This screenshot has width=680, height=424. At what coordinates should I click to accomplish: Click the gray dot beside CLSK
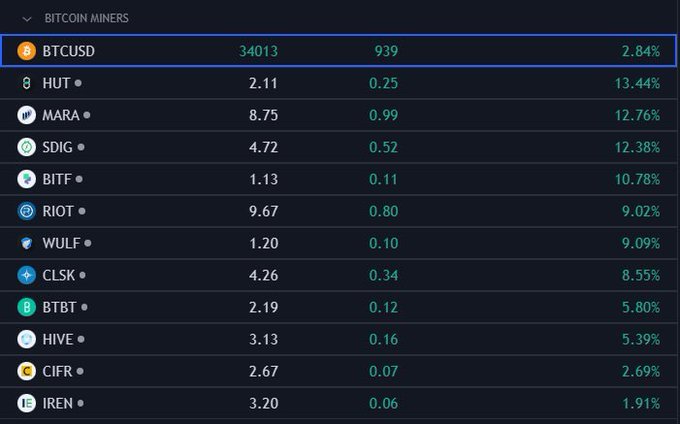pos(83,275)
